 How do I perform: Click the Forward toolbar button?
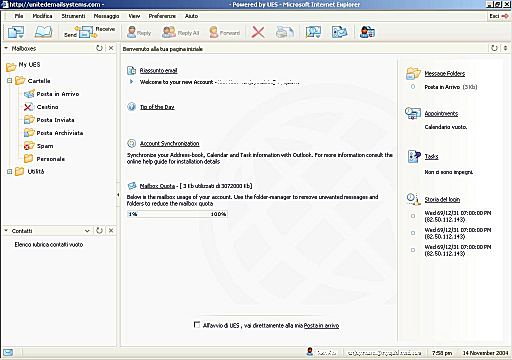coord(225,32)
